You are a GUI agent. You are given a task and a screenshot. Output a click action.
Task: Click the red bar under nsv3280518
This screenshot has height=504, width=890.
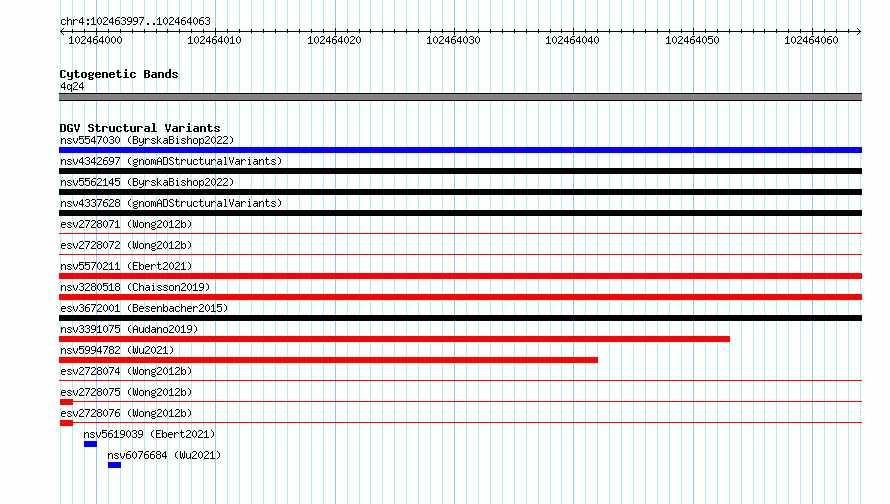point(460,297)
